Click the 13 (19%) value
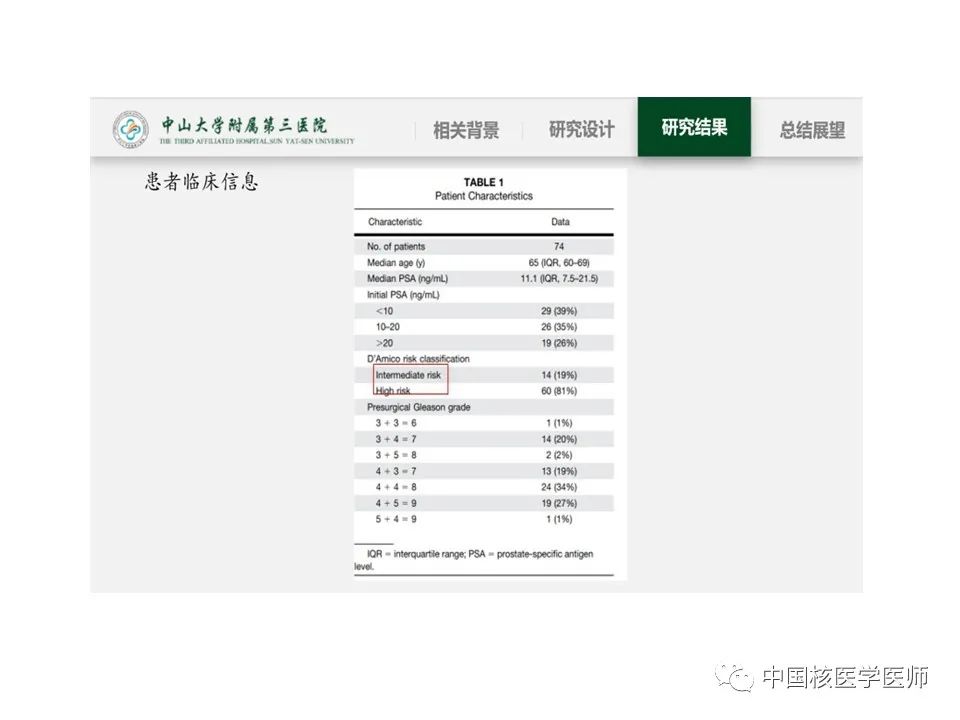The height and width of the screenshot is (720, 960). tap(559, 471)
